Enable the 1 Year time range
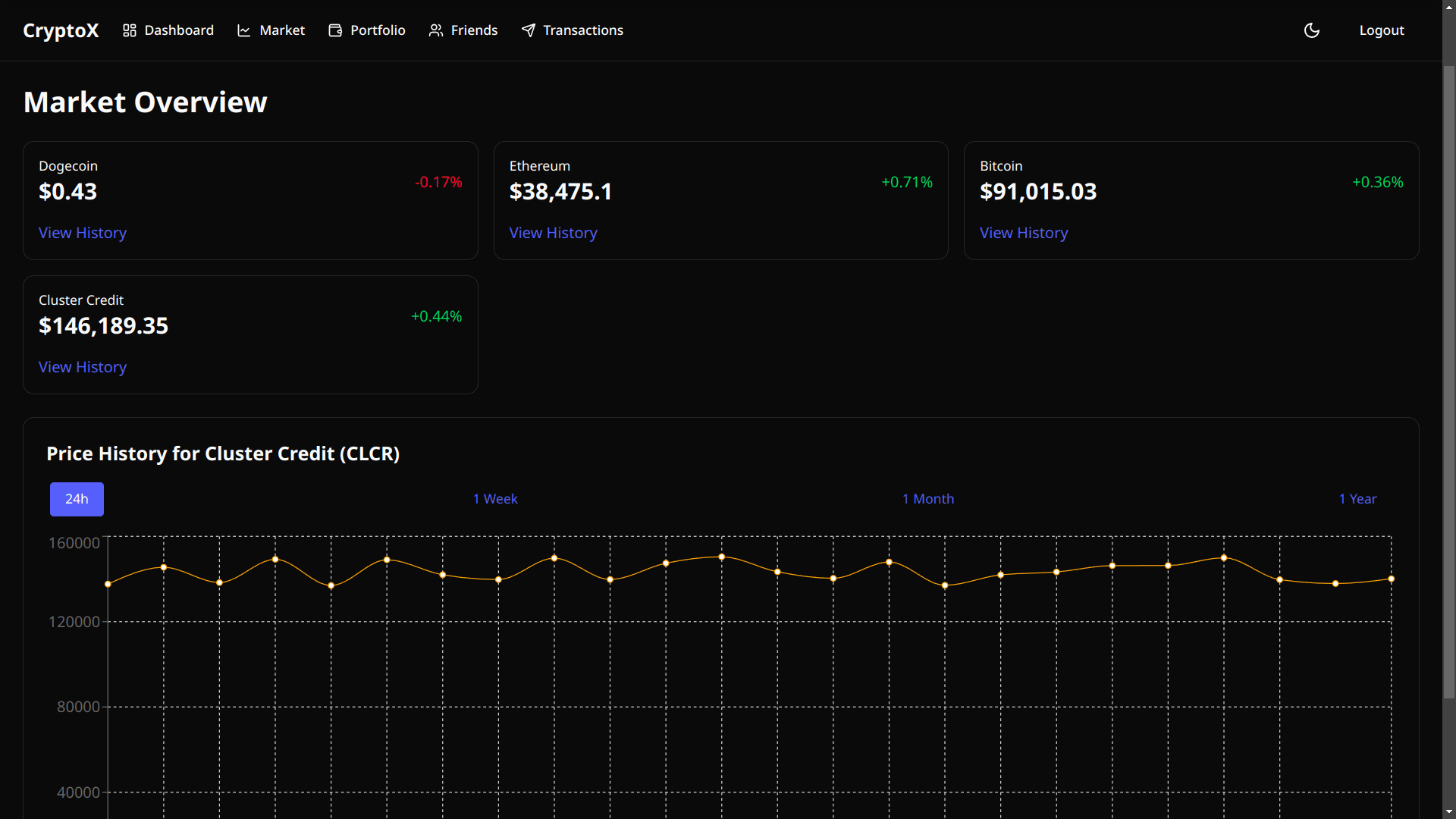 (x=1357, y=499)
